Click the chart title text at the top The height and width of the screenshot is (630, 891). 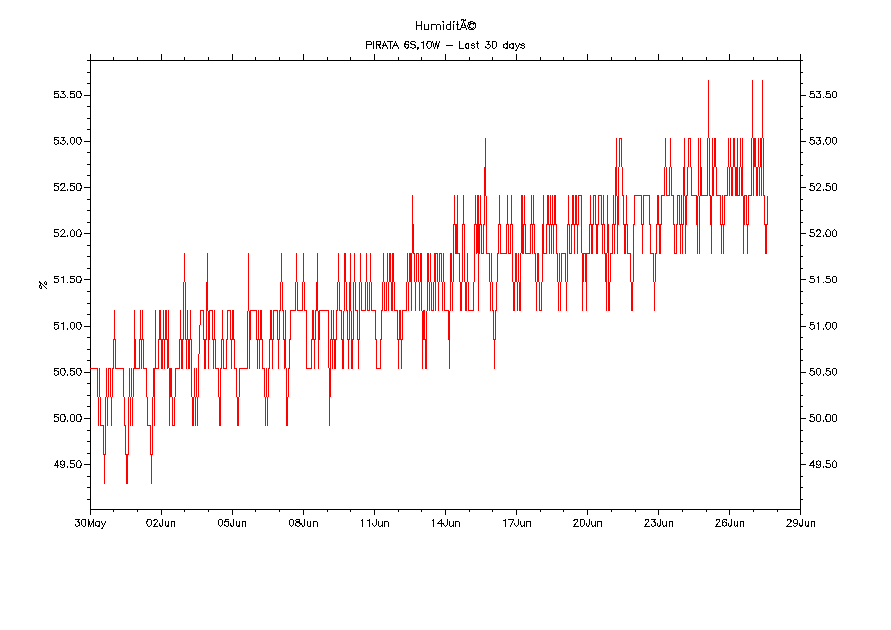pos(445,25)
